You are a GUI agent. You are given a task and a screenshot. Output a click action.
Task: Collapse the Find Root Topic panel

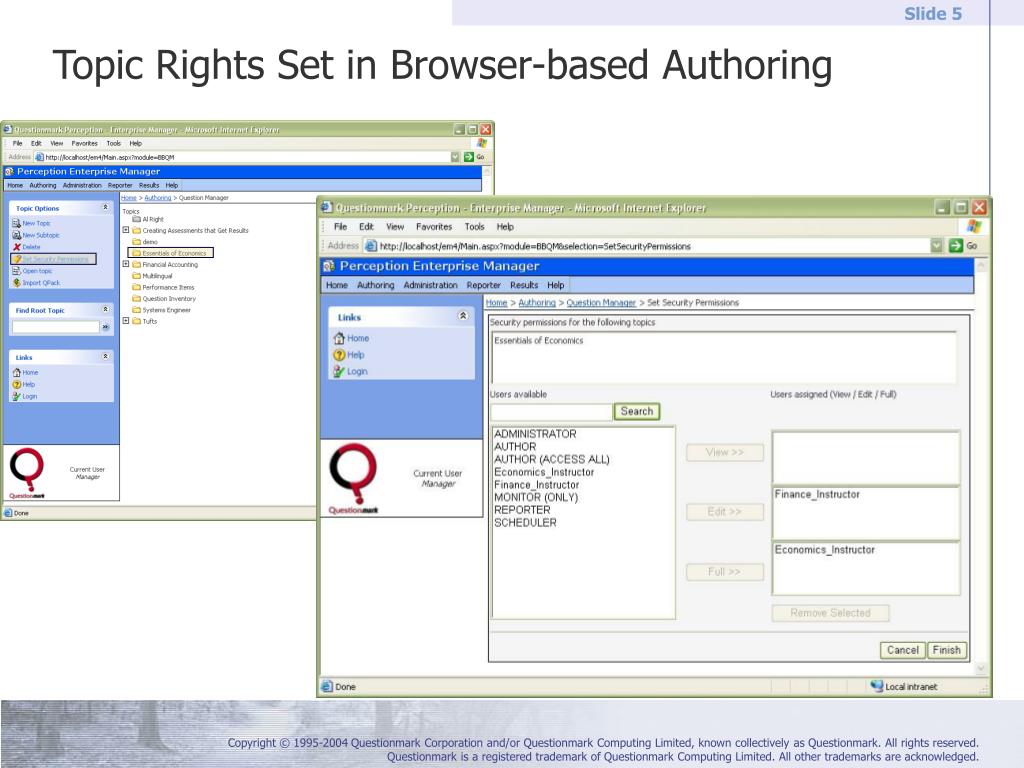(x=105, y=310)
